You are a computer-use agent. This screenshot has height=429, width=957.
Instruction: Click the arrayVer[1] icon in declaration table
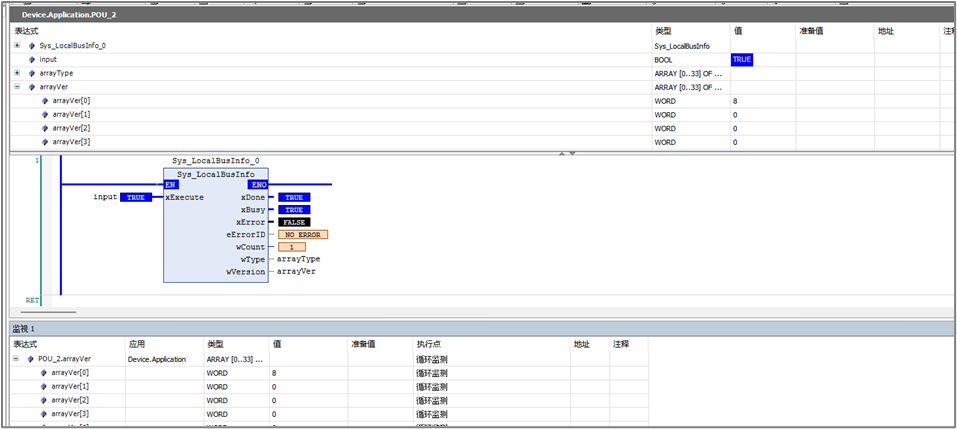pos(45,115)
